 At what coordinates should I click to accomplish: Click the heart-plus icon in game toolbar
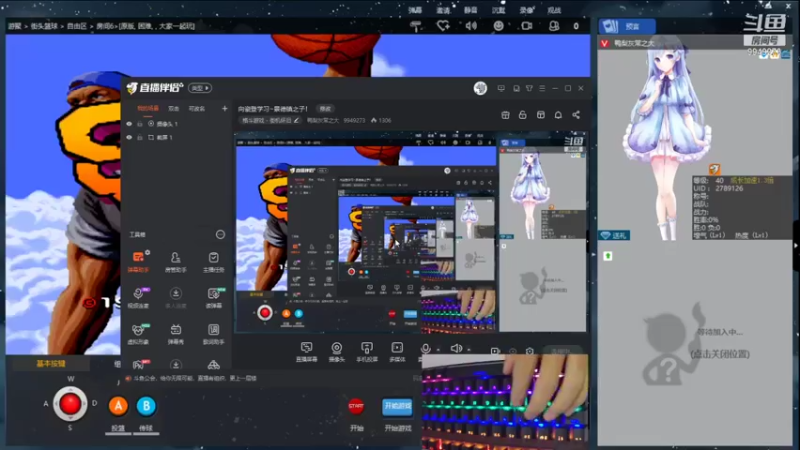point(443,26)
